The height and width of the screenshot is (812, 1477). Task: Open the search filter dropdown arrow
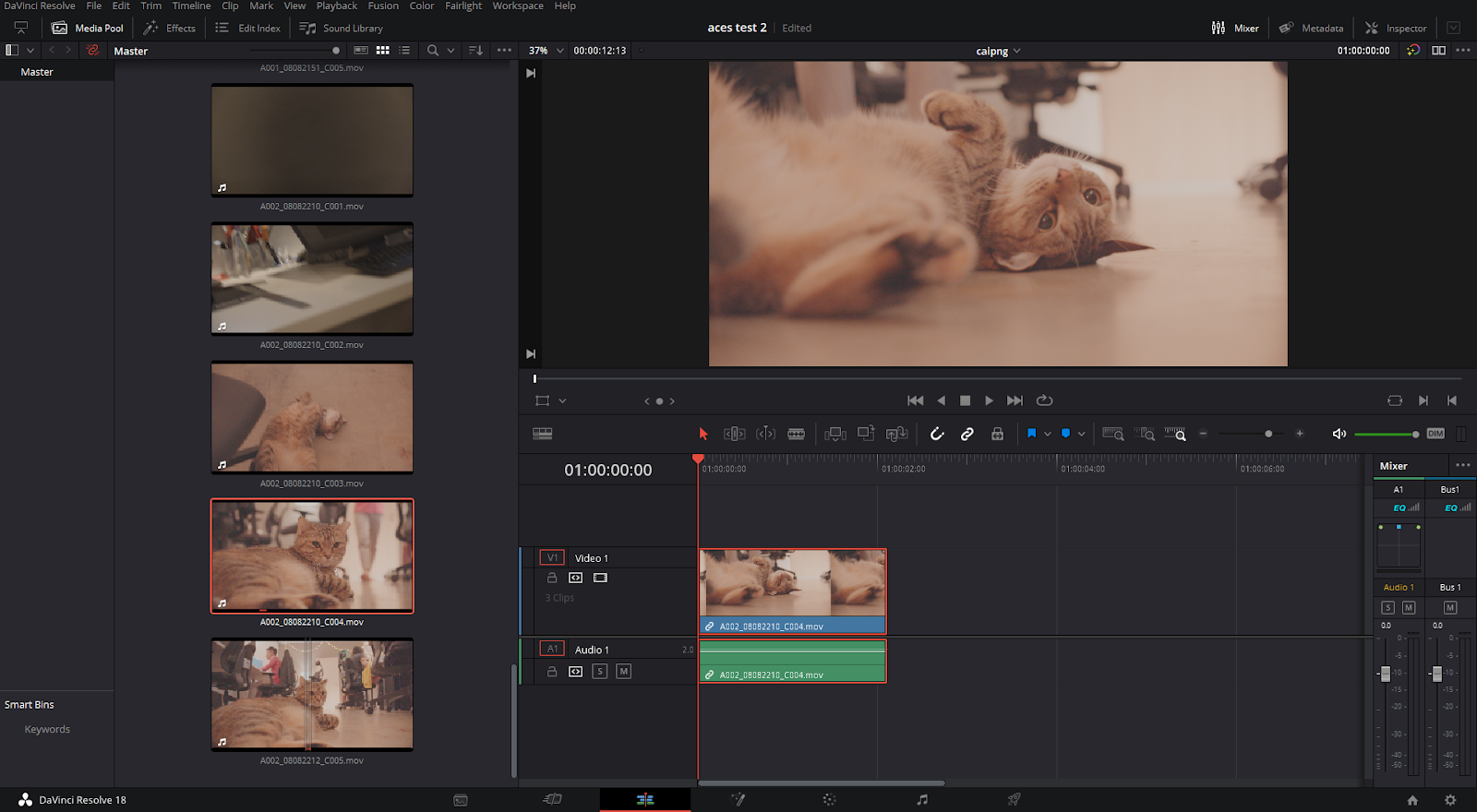click(450, 51)
